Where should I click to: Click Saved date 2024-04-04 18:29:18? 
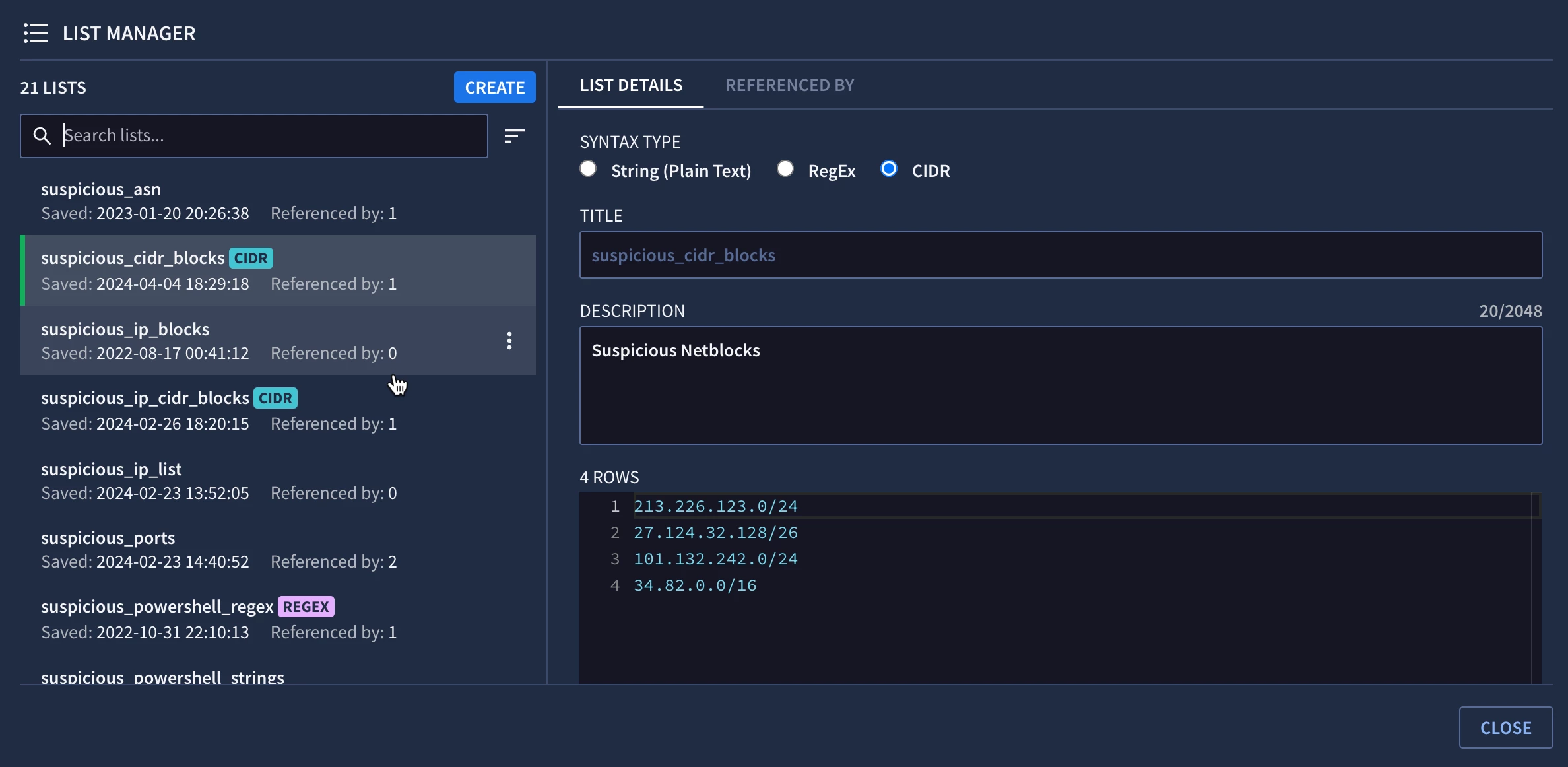(173, 284)
